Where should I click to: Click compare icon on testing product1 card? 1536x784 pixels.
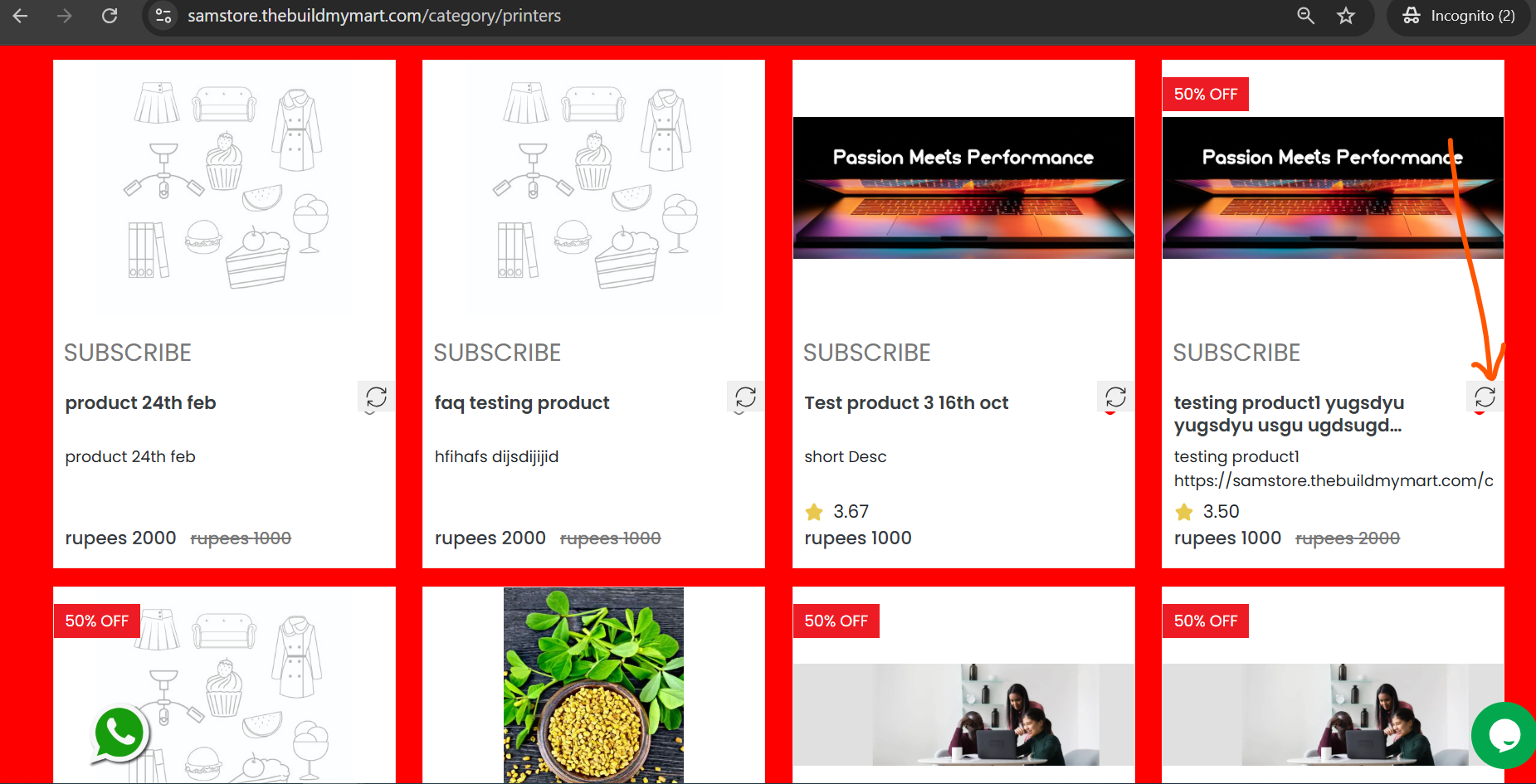click(x=1485, y=397)
